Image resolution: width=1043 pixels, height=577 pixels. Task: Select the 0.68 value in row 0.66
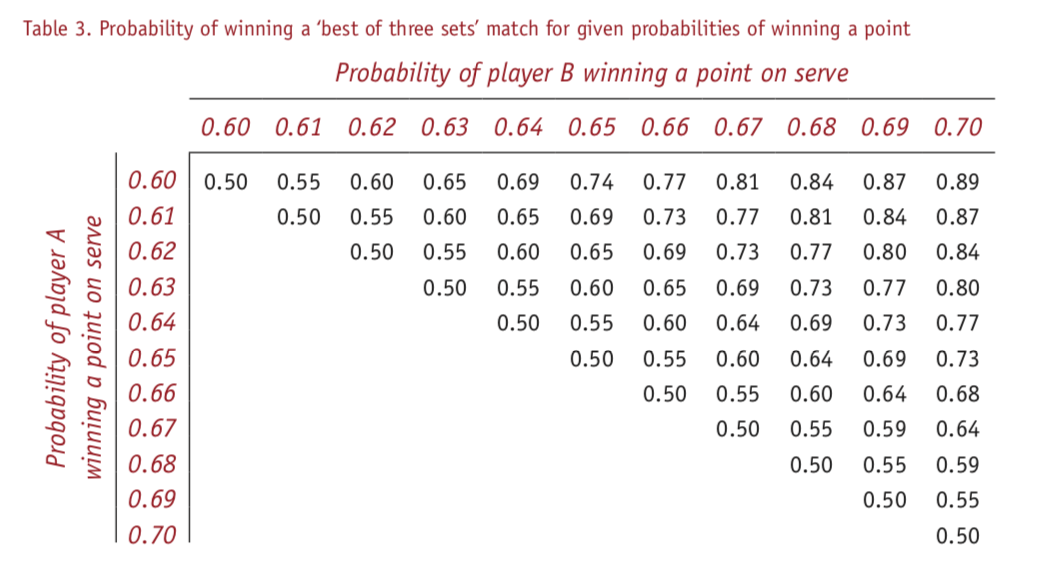(958, 394)
